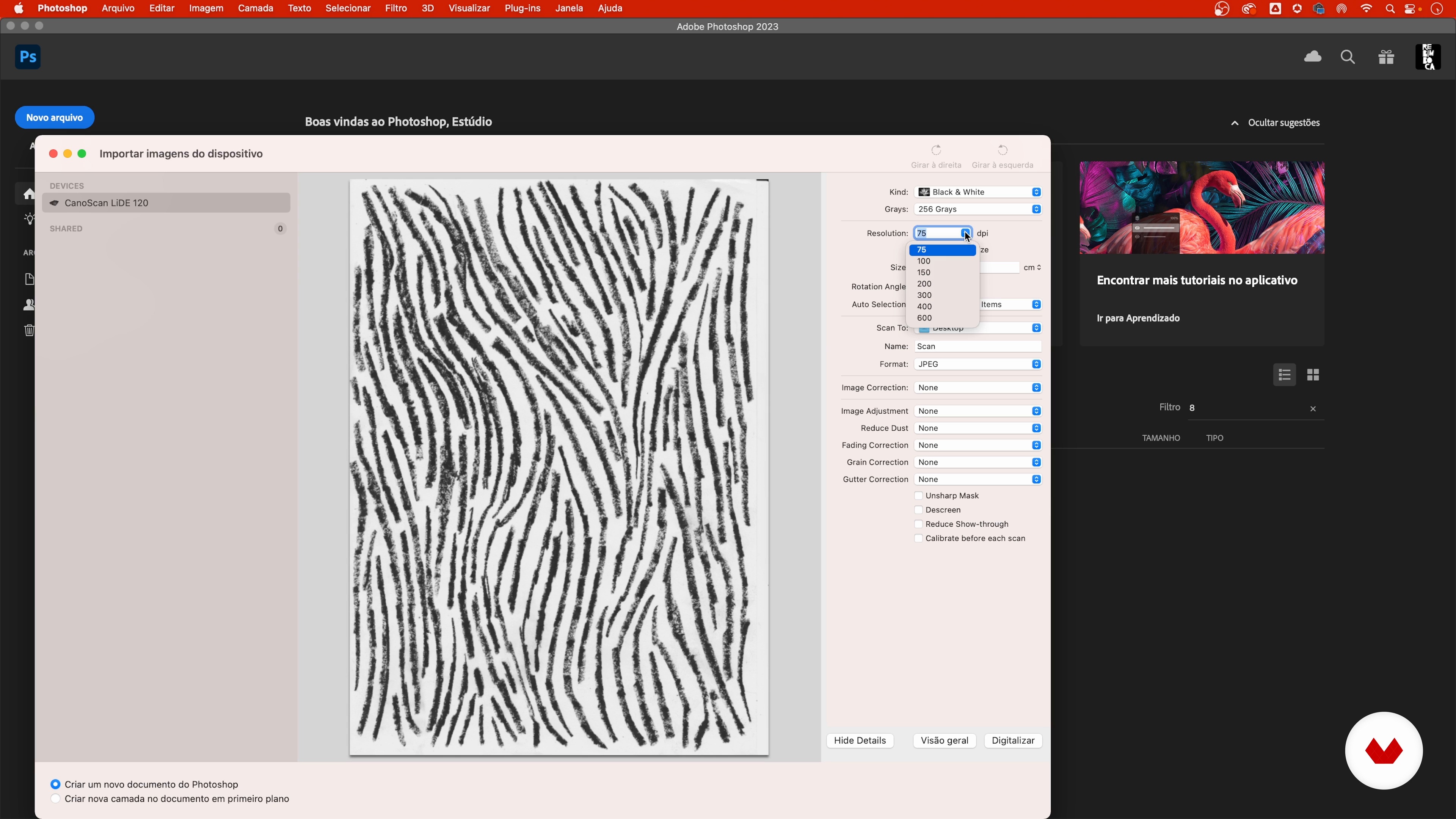Image resolution: width=1456 pixels, height=819 pixels.
Task: Open the Gutter Correction dropdown
Action: click(978, 479)
